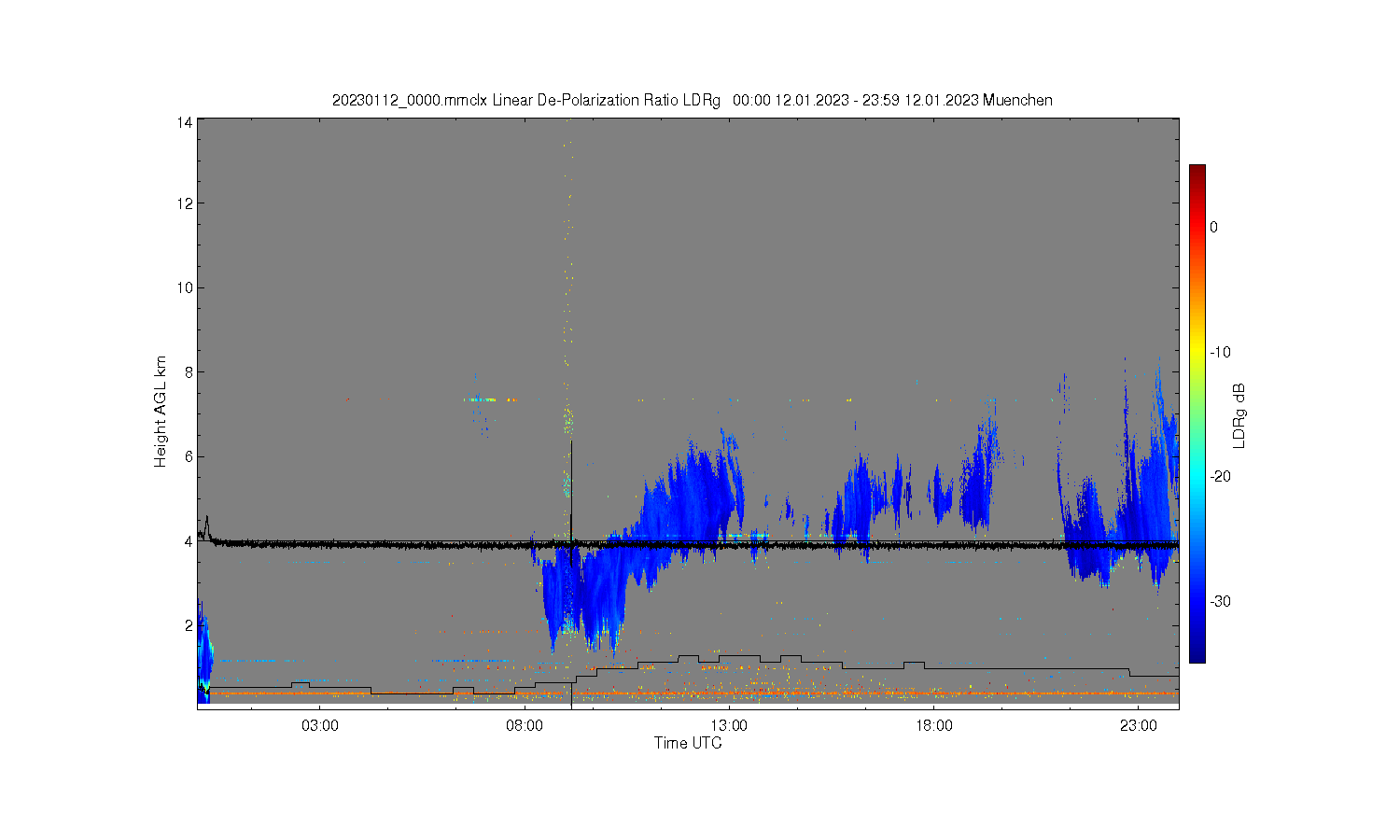The image size is (1400, 840).
Task: Click the LDRg color scale bar
Action: tap(1197, 413)
